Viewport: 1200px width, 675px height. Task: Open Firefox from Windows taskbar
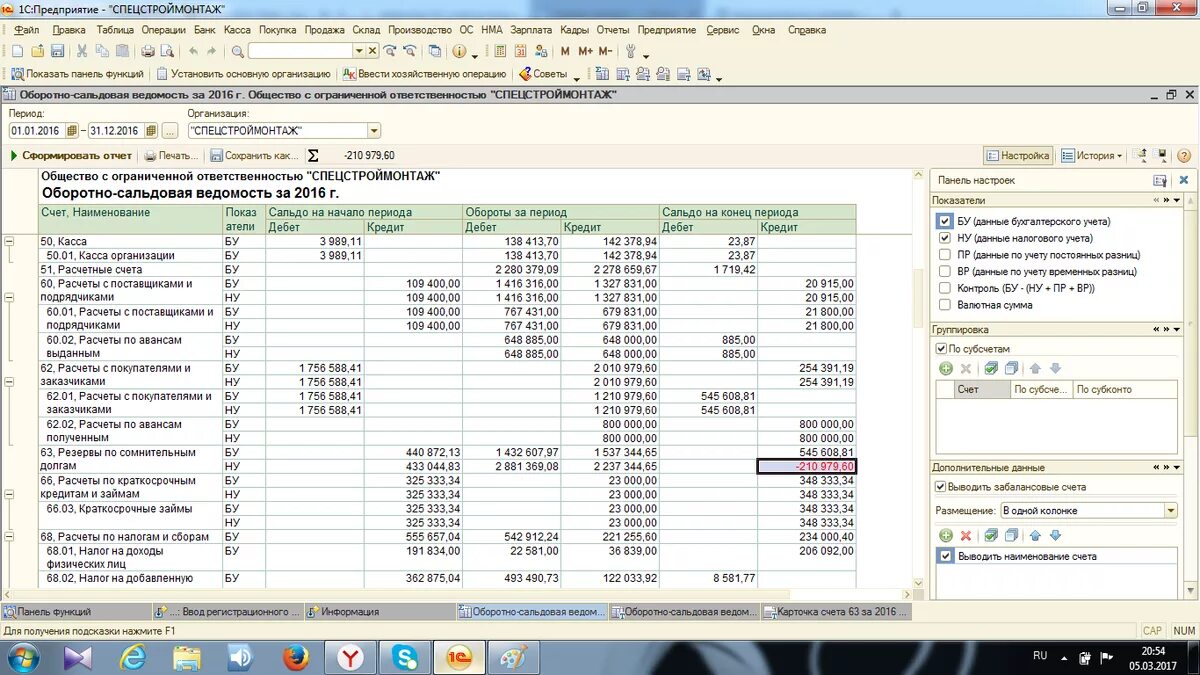[296, 657]
